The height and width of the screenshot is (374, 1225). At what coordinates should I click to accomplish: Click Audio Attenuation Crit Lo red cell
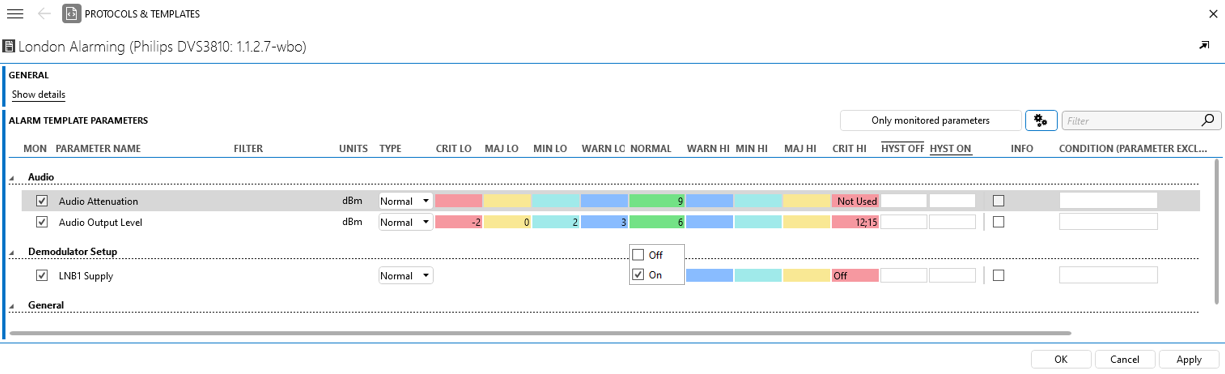point(458,201)
